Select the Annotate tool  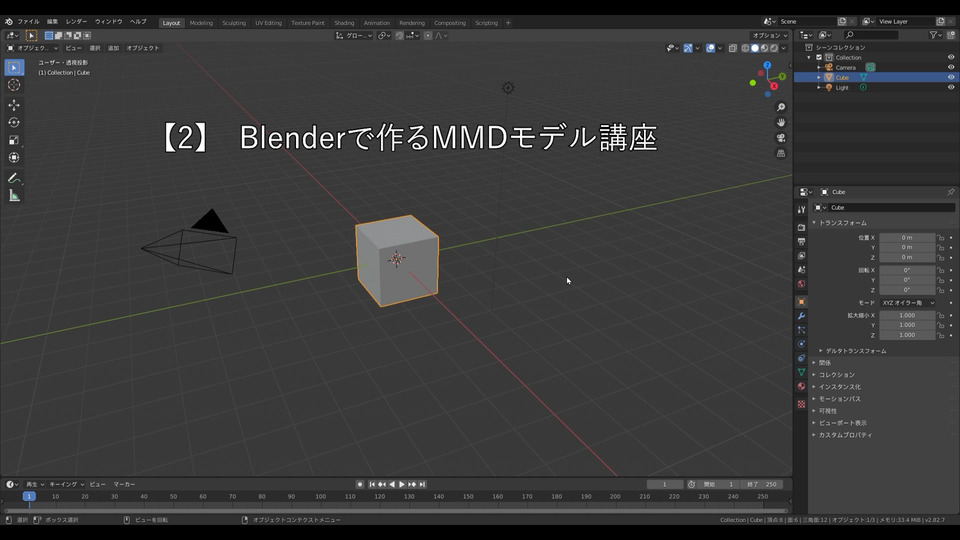click(14, 178)
